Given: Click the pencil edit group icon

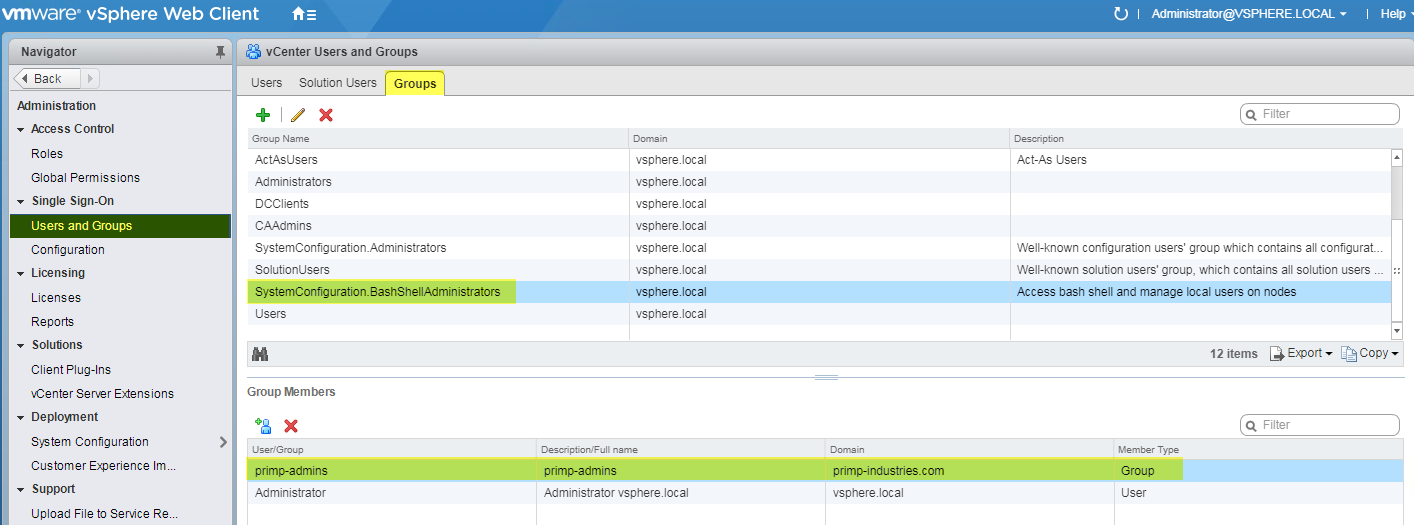Looking at the screenshot, I should click(x=297, y=115).
